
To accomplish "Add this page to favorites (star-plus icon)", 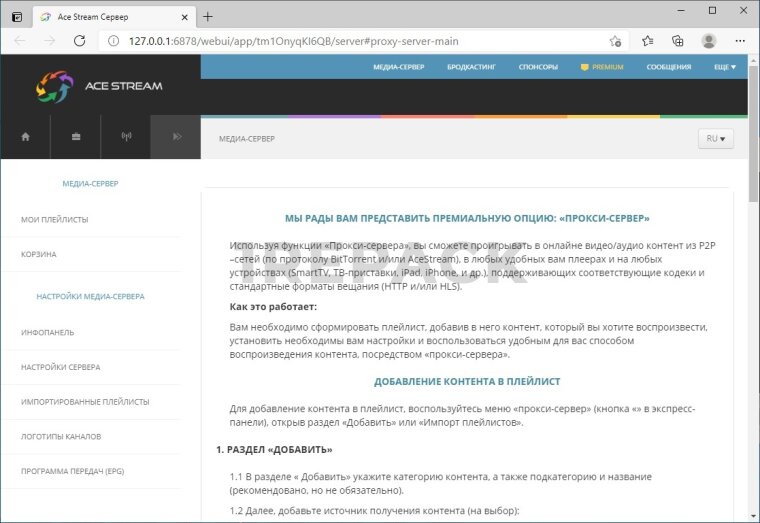I will [615, 41].
